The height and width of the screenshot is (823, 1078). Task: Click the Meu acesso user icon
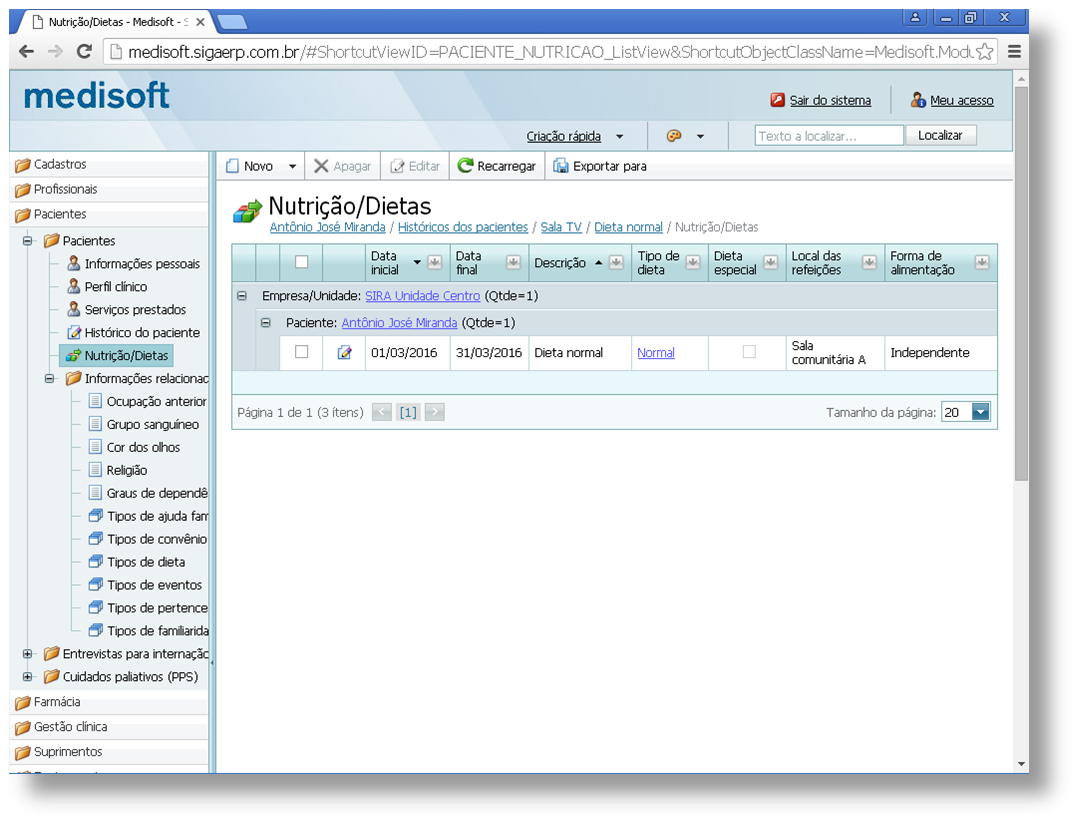pyautogui.click(x=918, y=100)
